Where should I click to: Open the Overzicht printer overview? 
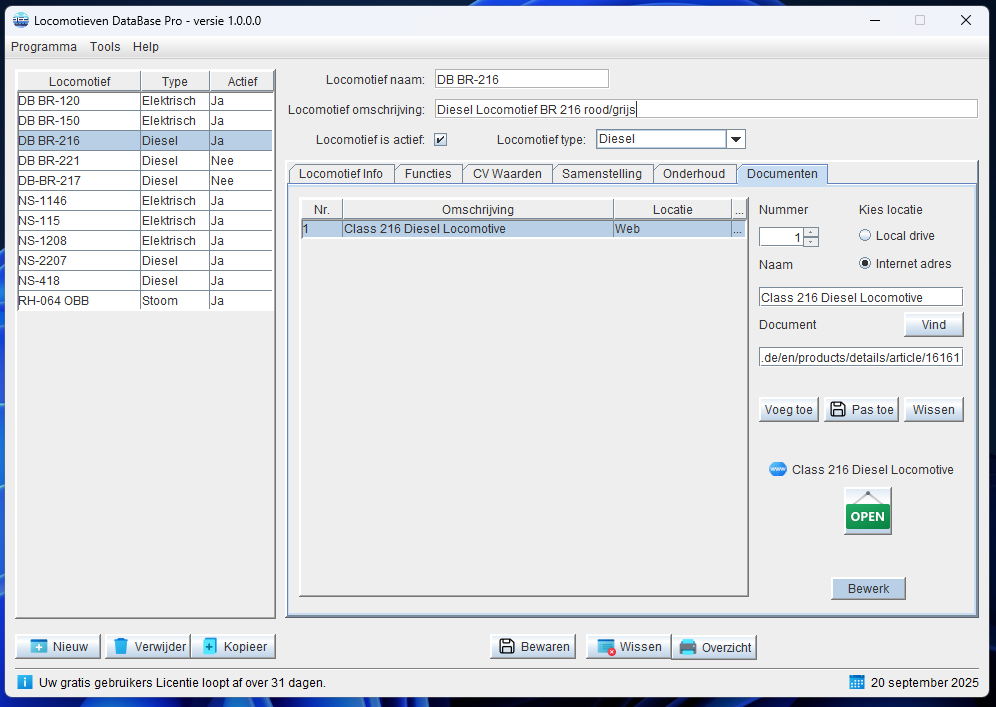point(714,647)
